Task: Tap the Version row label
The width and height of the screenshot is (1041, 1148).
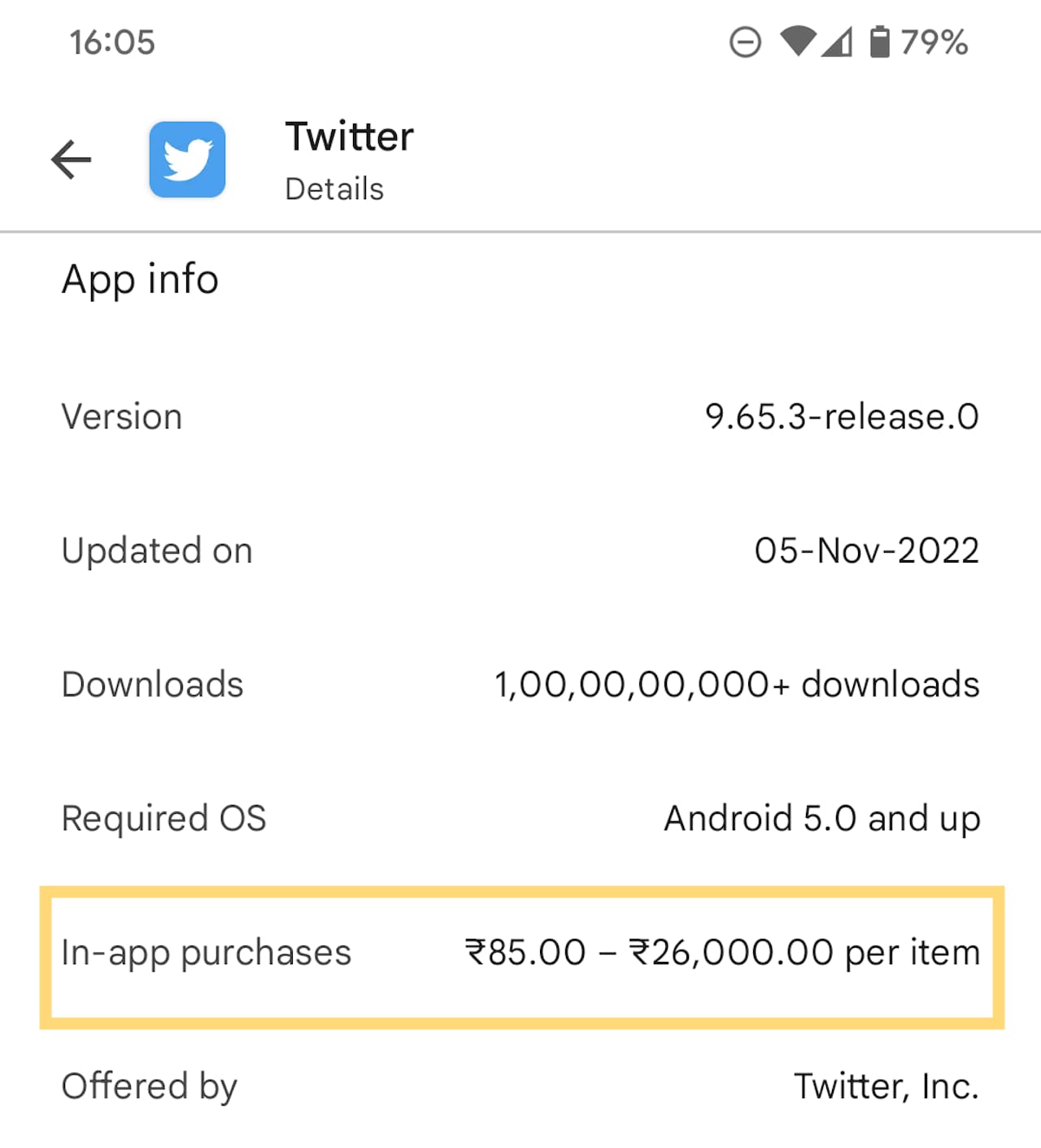Action: click(122, 417)
